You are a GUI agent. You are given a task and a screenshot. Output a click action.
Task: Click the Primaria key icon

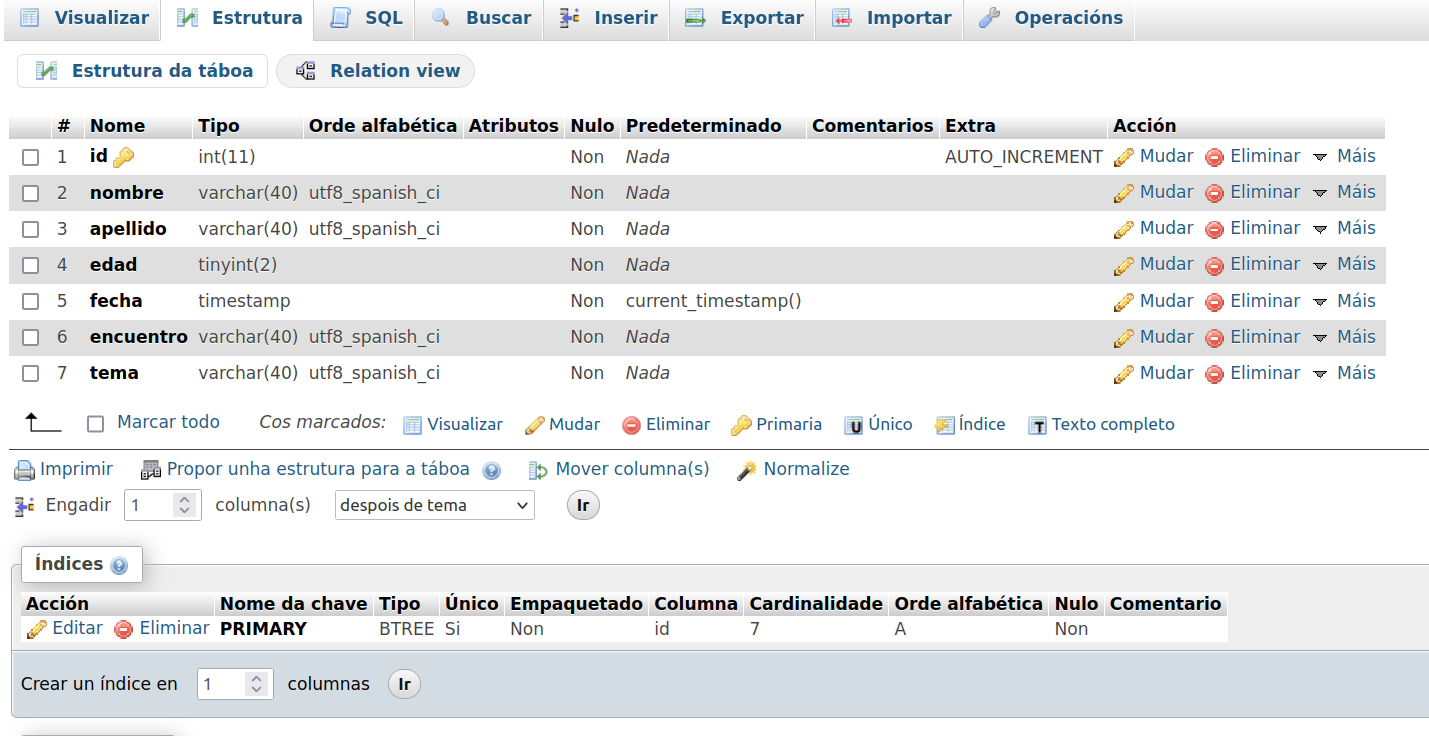point(741,425)
